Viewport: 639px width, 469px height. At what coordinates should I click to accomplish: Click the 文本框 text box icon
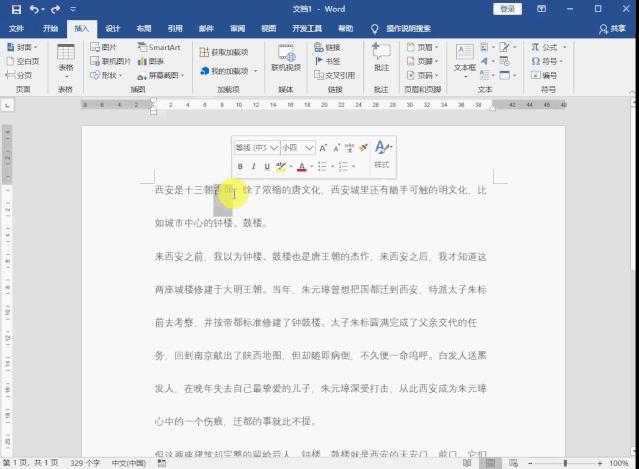tap(465, 59)
